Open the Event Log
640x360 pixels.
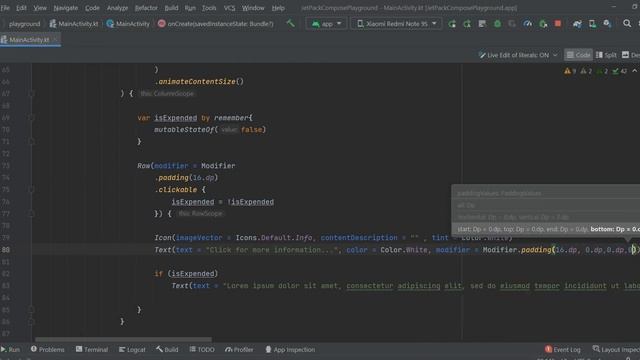pos(563,349)
